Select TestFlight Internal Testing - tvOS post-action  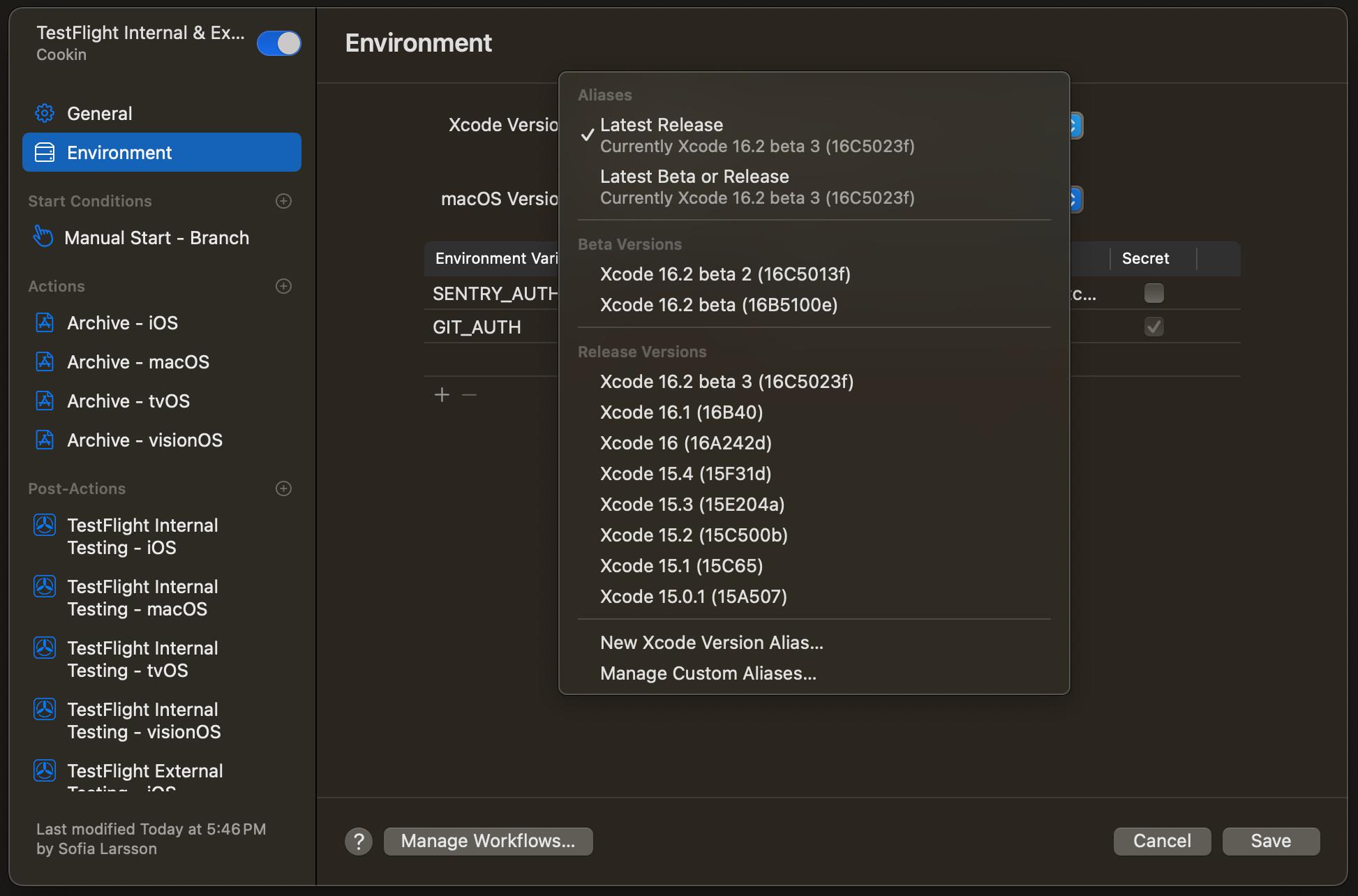pyautogui.click(x=162, y=659)
